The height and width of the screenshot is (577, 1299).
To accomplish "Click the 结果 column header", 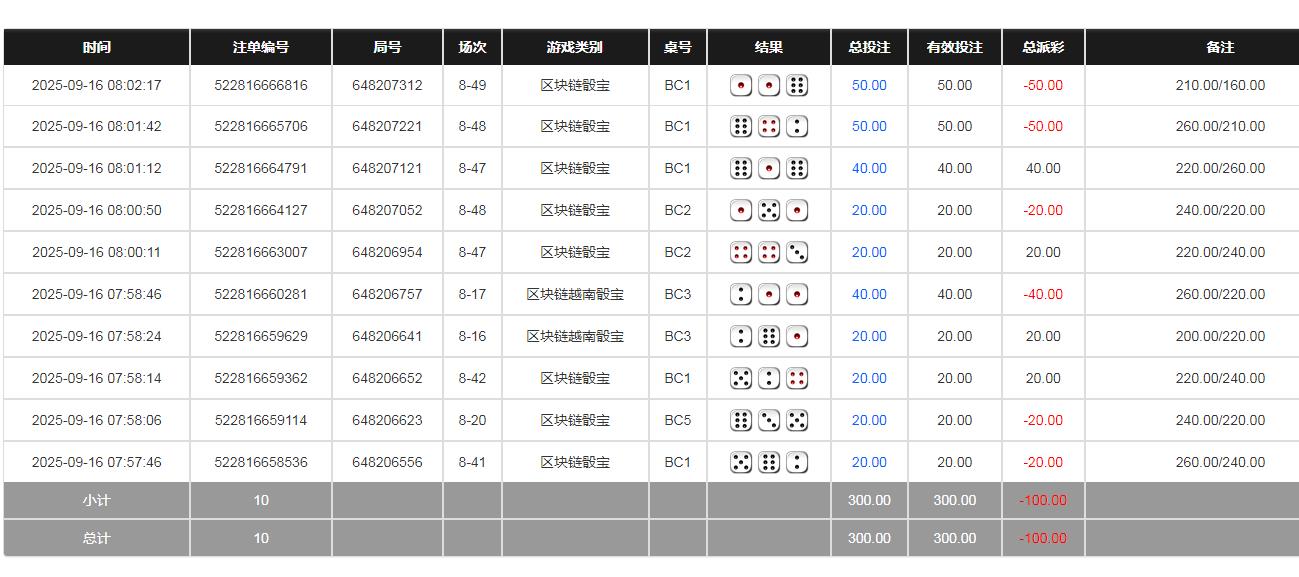I will [x=768, y=47].
